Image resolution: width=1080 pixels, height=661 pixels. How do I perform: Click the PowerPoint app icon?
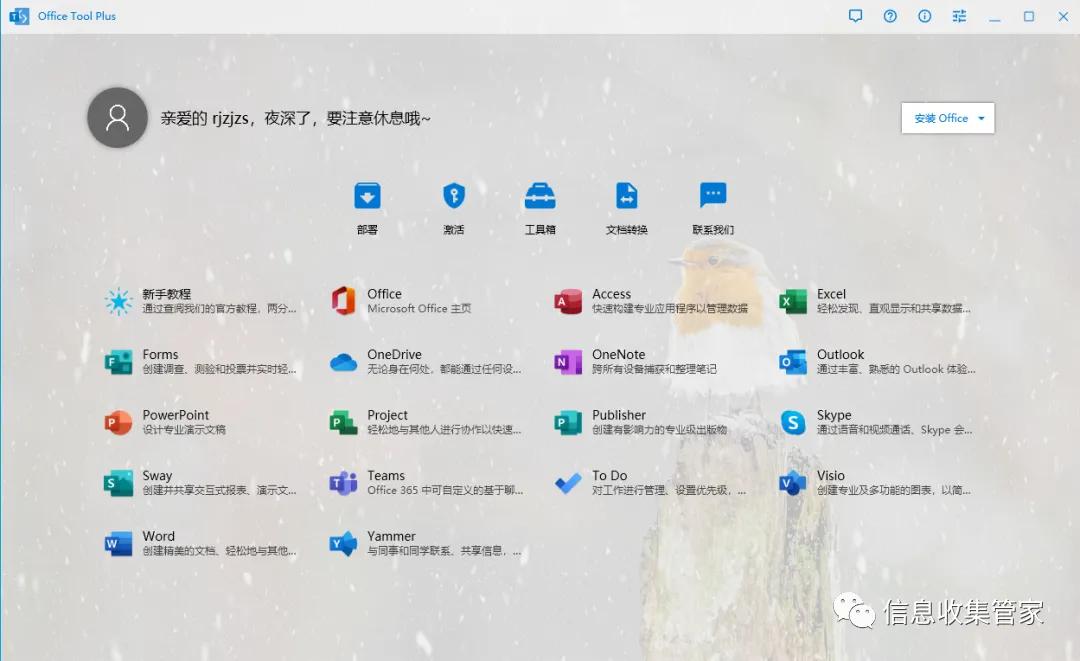coord(118,423)
